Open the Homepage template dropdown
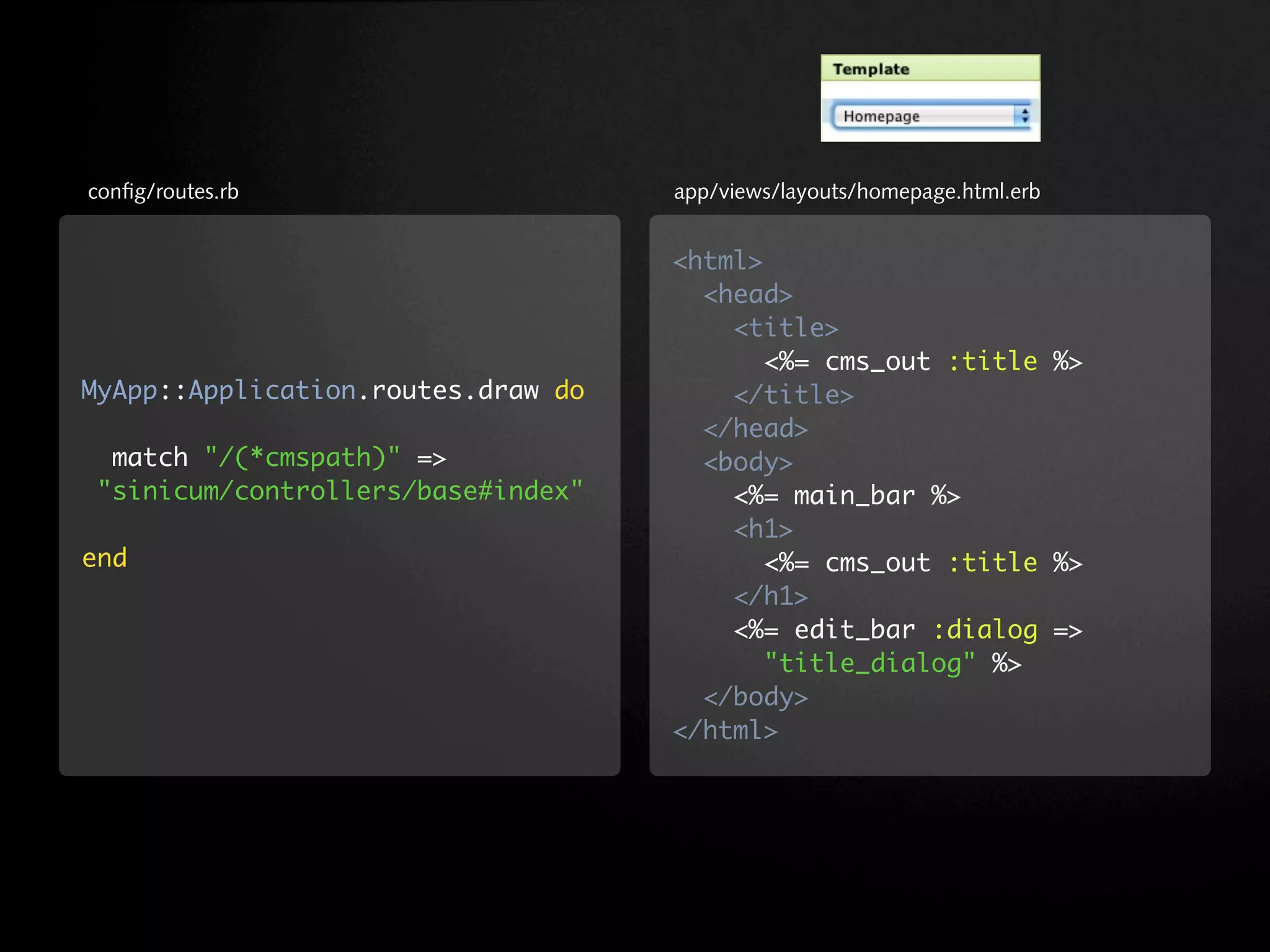This screenshot has height=952, width=1270. [x=930, y=116]
